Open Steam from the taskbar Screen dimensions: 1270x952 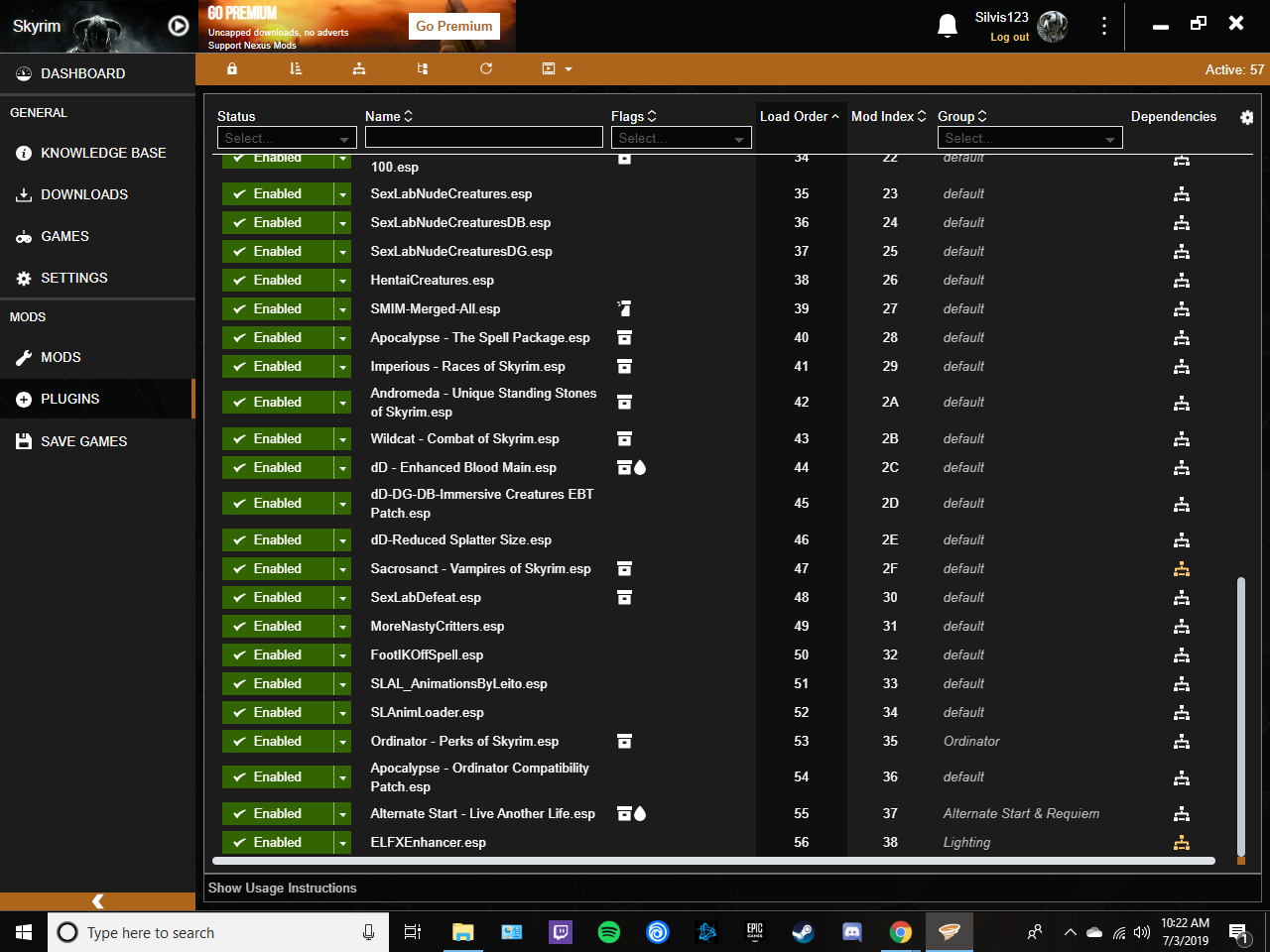(x=804, y=932)
